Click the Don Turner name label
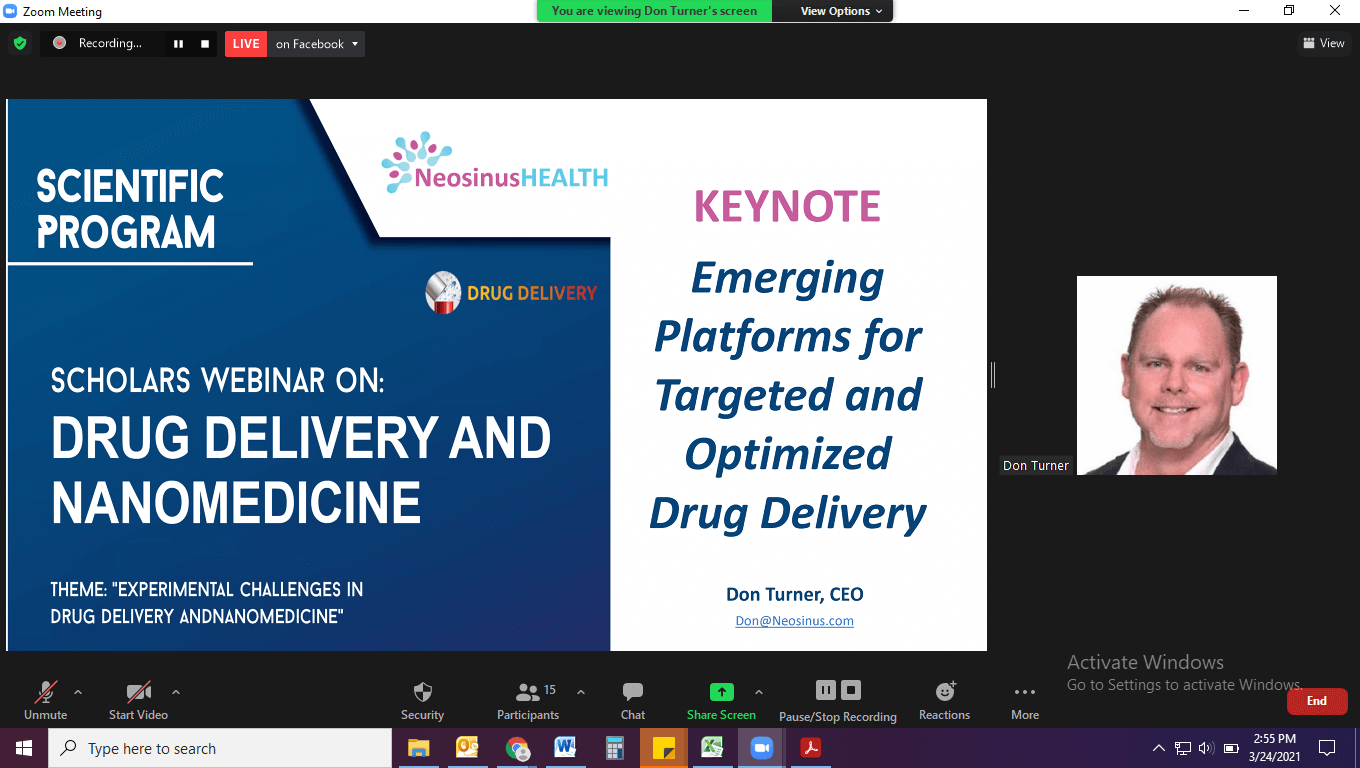This screenshot has width=1360, height=768. [1036, 466]
